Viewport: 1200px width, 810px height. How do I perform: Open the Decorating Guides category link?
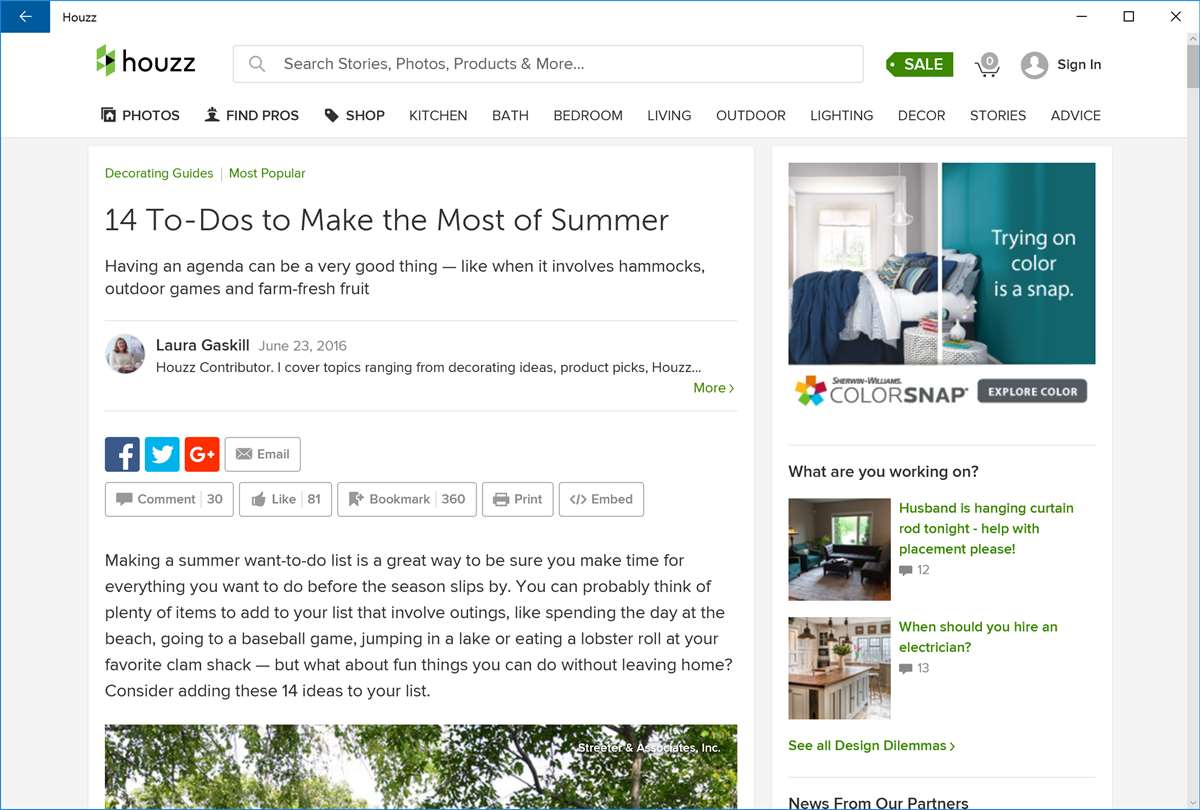tap(159, 173)
